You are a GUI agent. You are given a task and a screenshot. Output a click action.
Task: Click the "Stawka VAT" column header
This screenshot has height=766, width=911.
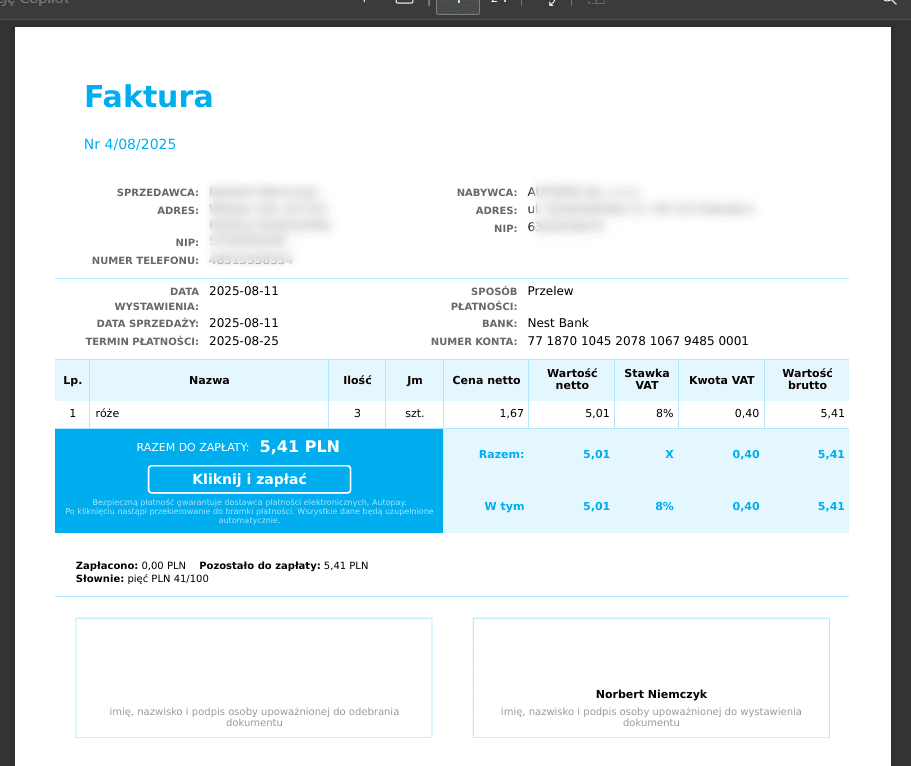pyautogui.click(x=646, y=380)
